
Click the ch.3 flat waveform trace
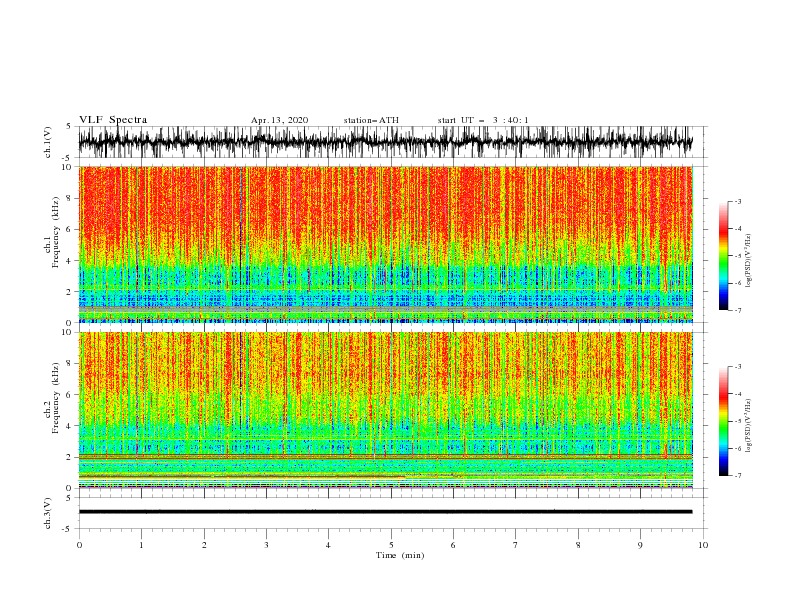point(386,512)
